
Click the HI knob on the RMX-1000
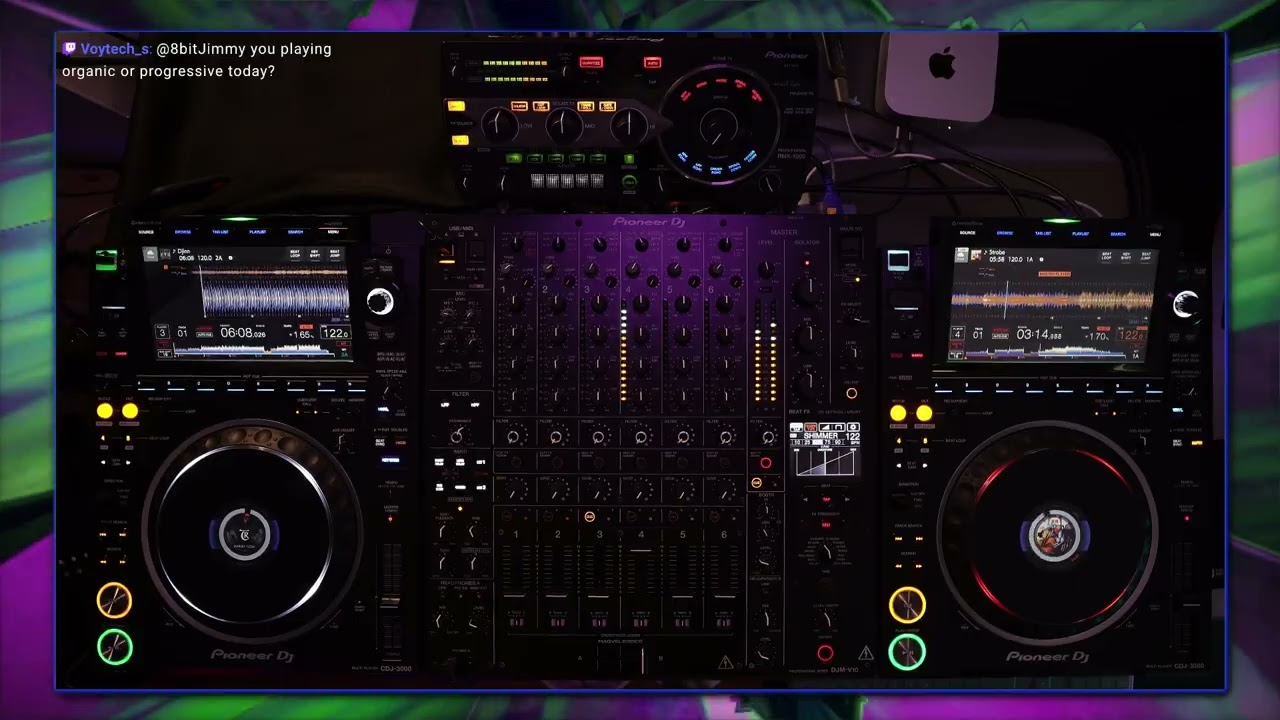(629, 125)
